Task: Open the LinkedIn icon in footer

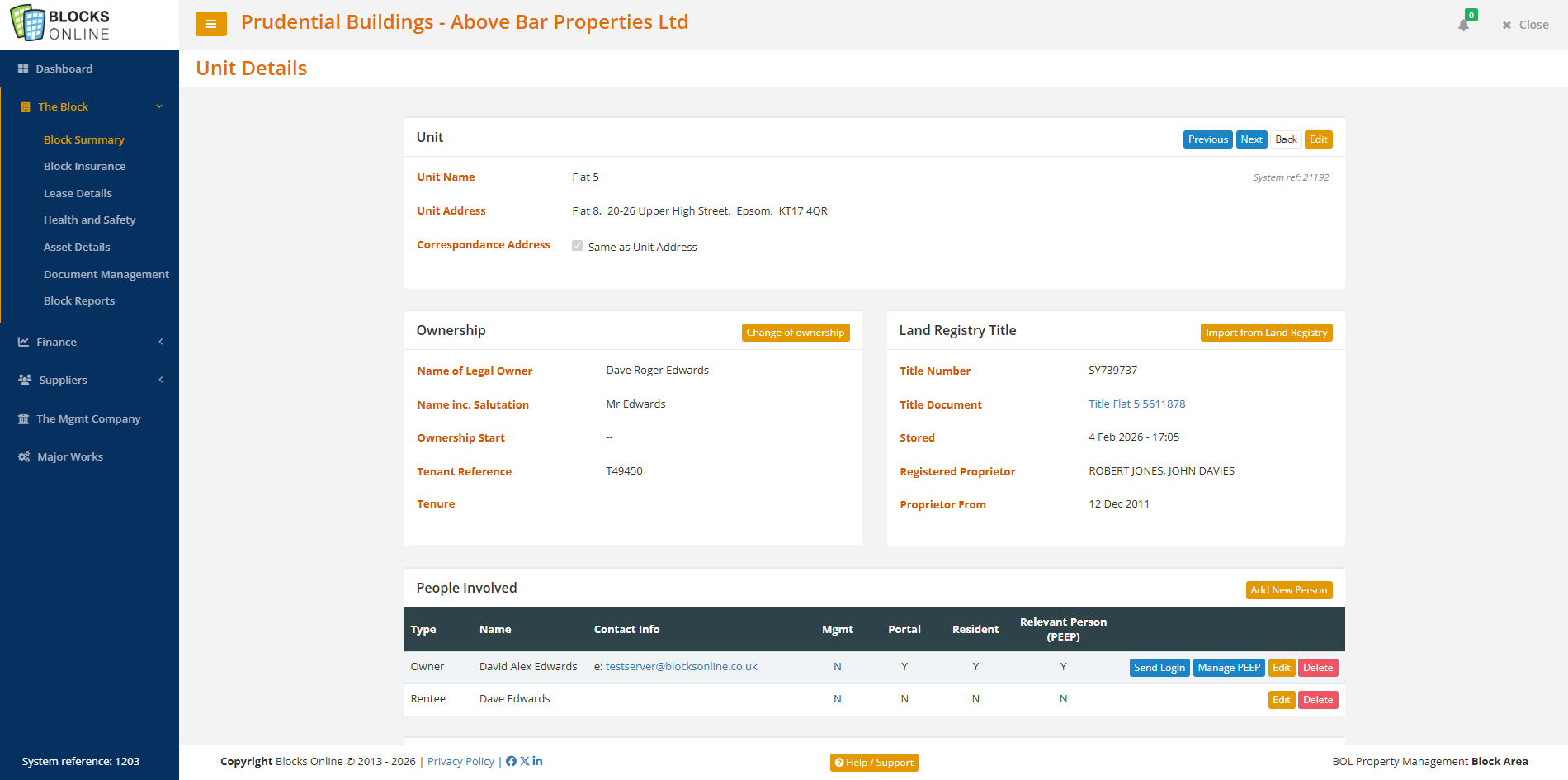Action: tap(537, 761)
